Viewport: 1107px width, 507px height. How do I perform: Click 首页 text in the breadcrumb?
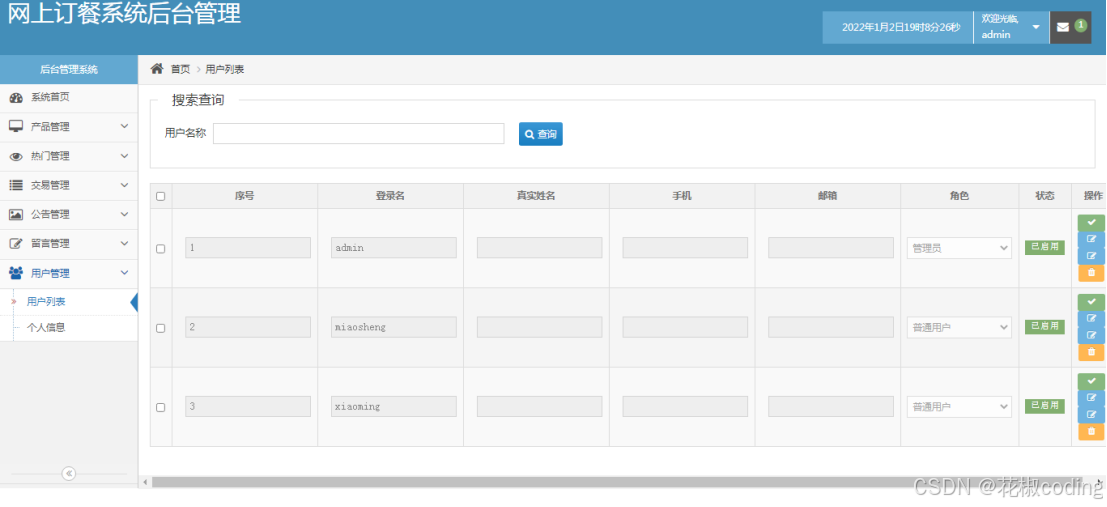click(180, 69)
